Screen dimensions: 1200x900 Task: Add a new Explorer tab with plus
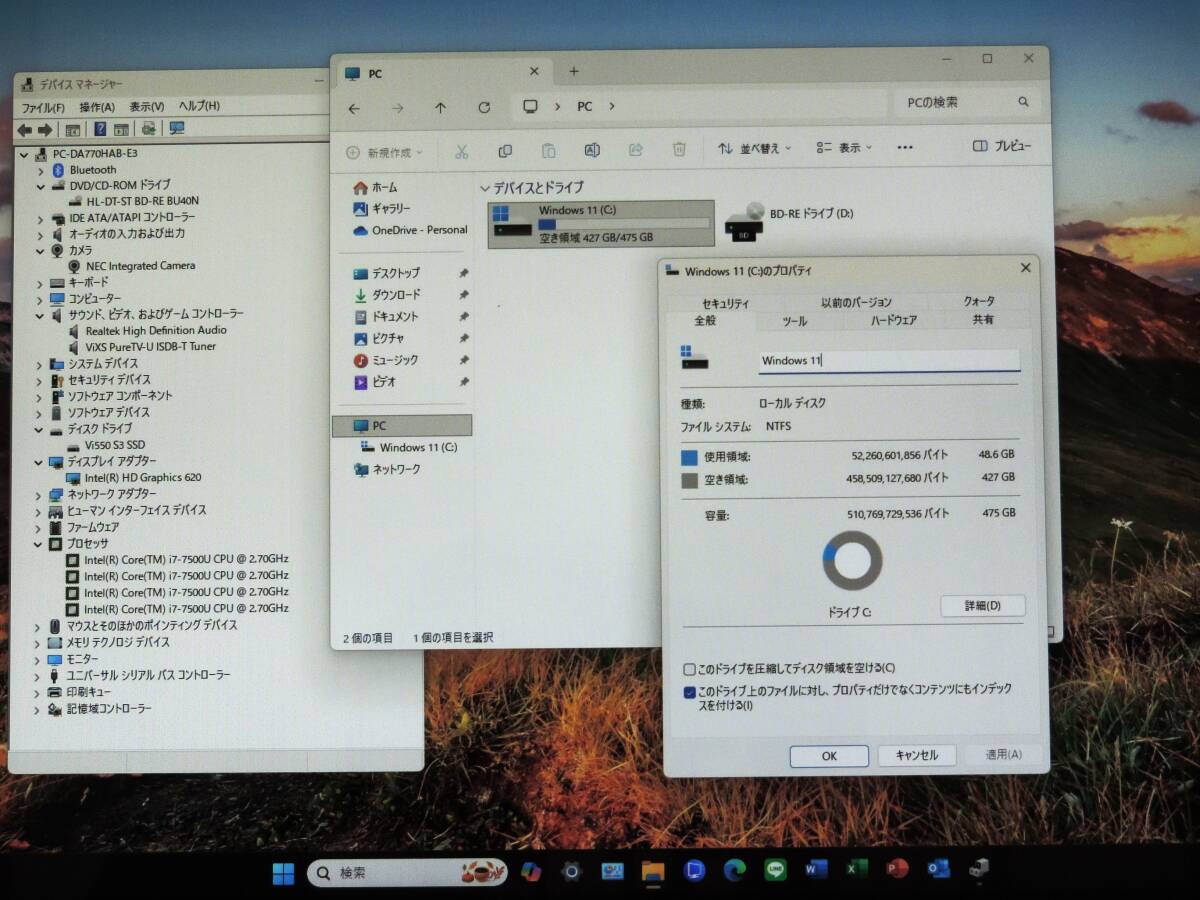click(x=574, y=71)
